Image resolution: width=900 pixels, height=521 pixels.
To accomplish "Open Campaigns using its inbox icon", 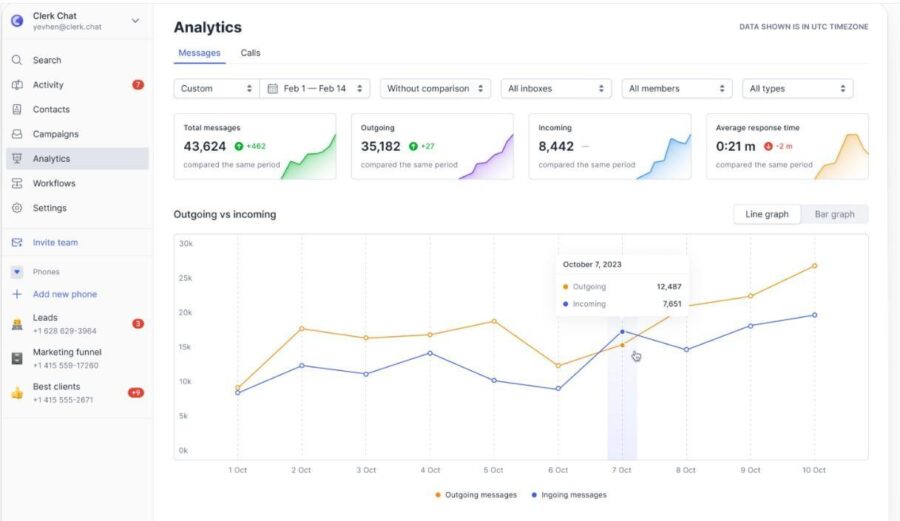I will (17, 134).
